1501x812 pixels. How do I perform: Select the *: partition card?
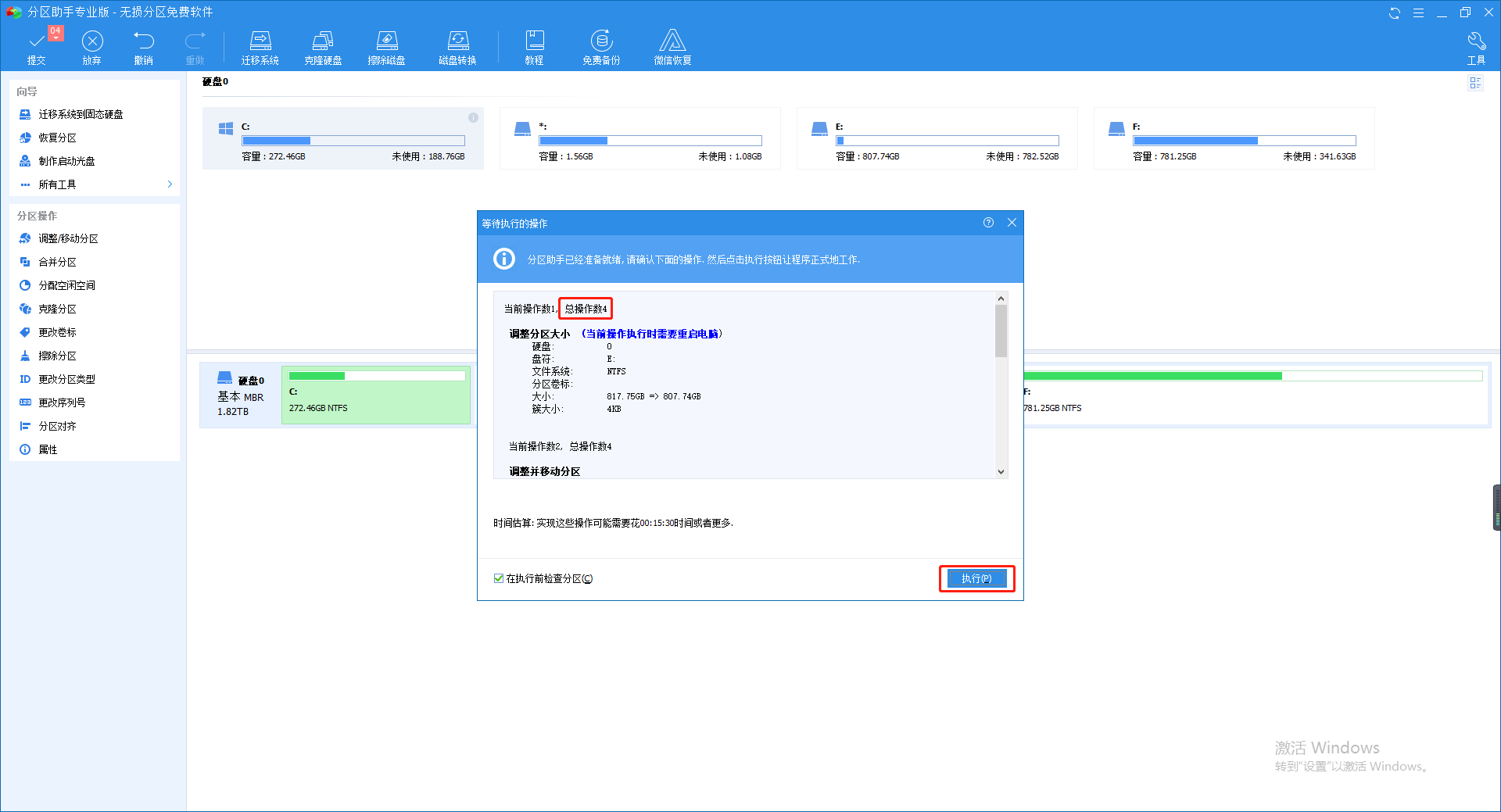pos(640,138)
